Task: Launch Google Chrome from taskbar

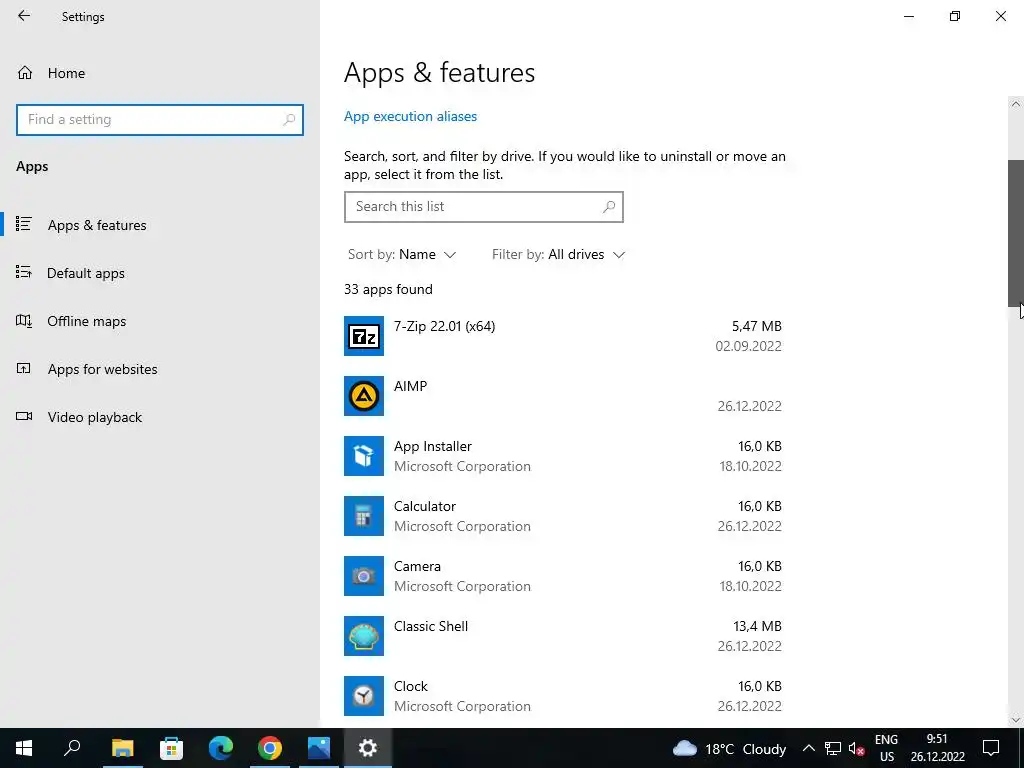Action: 270,748
